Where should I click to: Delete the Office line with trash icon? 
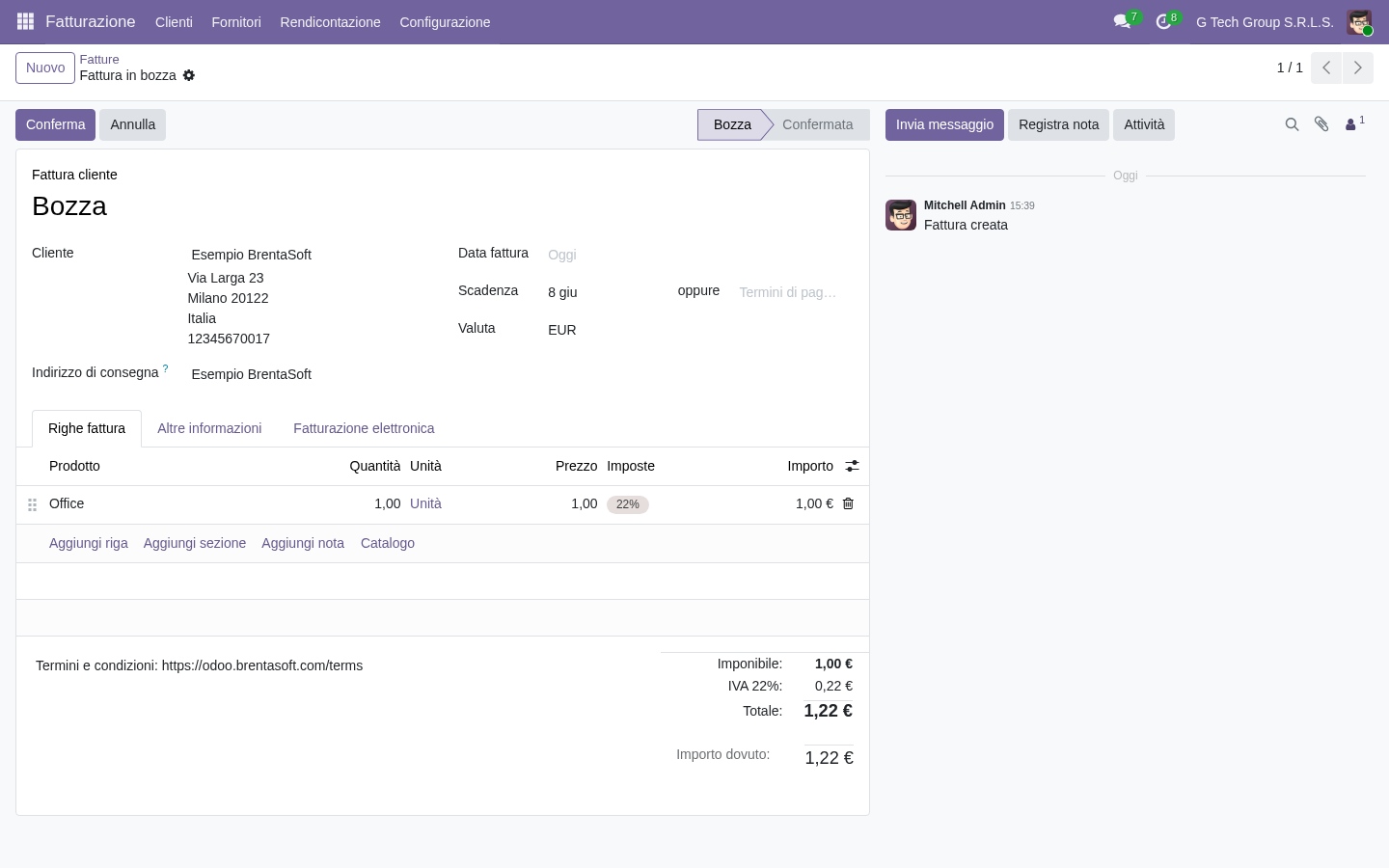click(848, 503)
